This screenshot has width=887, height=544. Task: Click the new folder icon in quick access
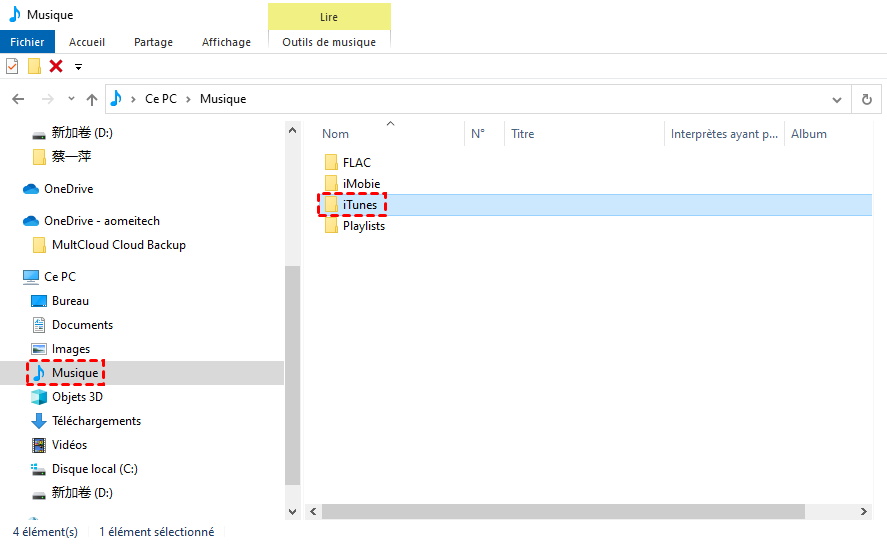[34, 66]
